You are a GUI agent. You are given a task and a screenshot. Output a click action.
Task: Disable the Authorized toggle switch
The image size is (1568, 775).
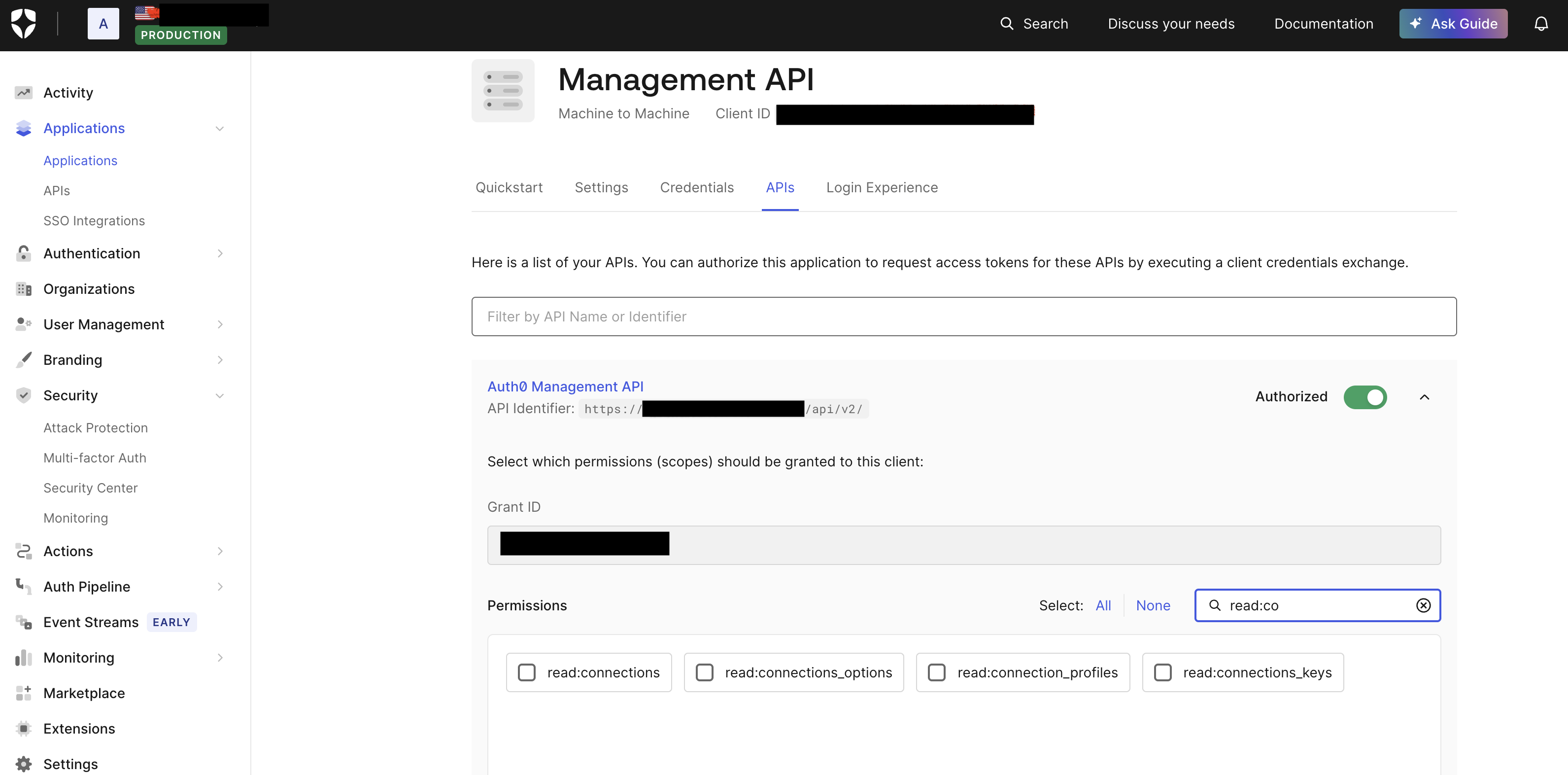coord(1364,397)
